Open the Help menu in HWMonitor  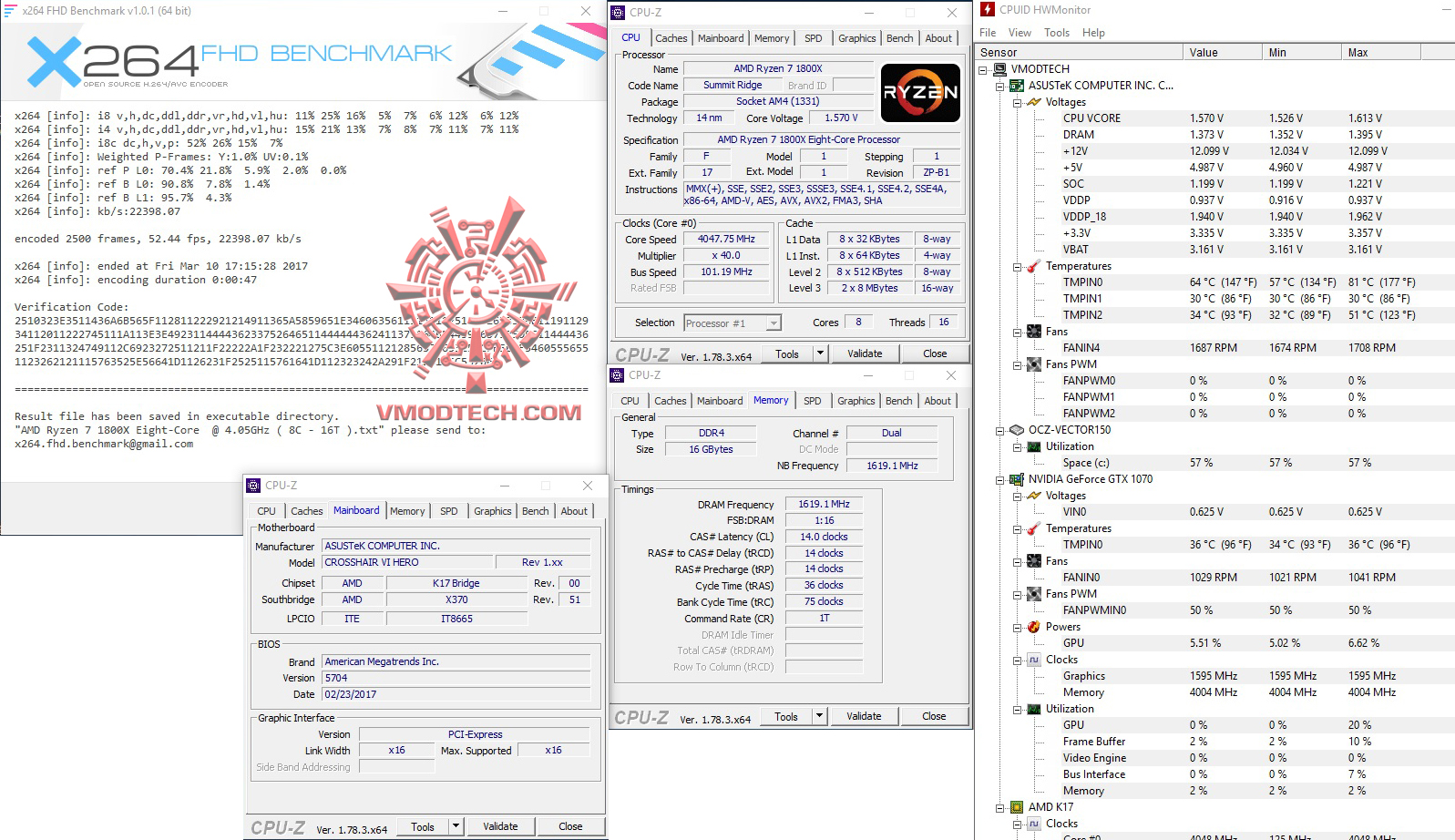click(x=1093, y=33)
